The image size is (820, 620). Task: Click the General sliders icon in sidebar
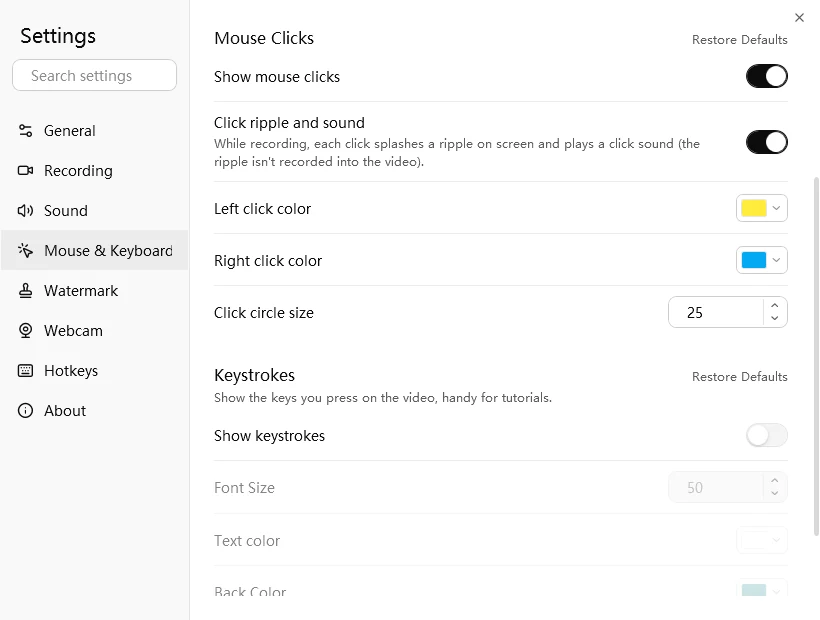tap(25, 130)
